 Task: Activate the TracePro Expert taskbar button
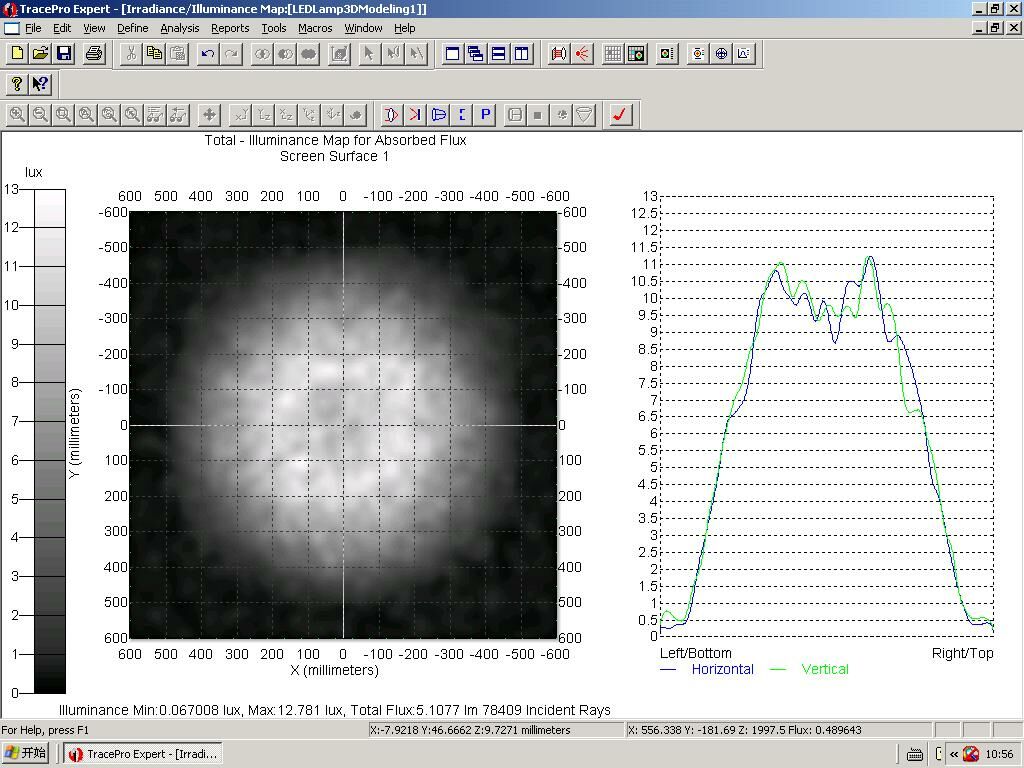tap(144, 754)
